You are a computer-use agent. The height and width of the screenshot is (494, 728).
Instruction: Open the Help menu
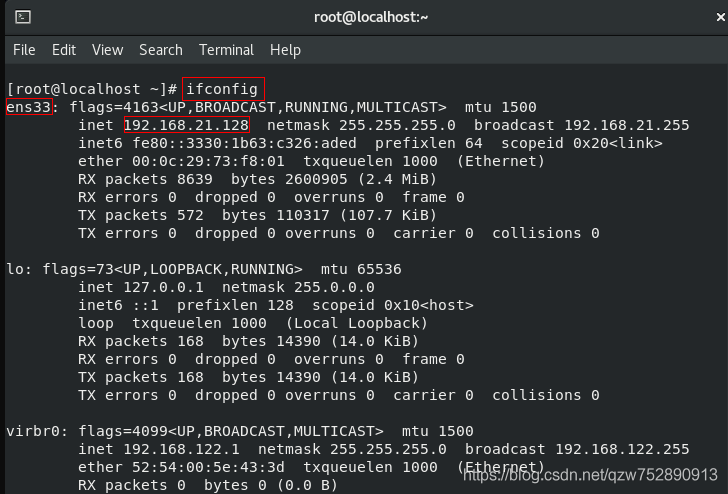pos(286,50)
